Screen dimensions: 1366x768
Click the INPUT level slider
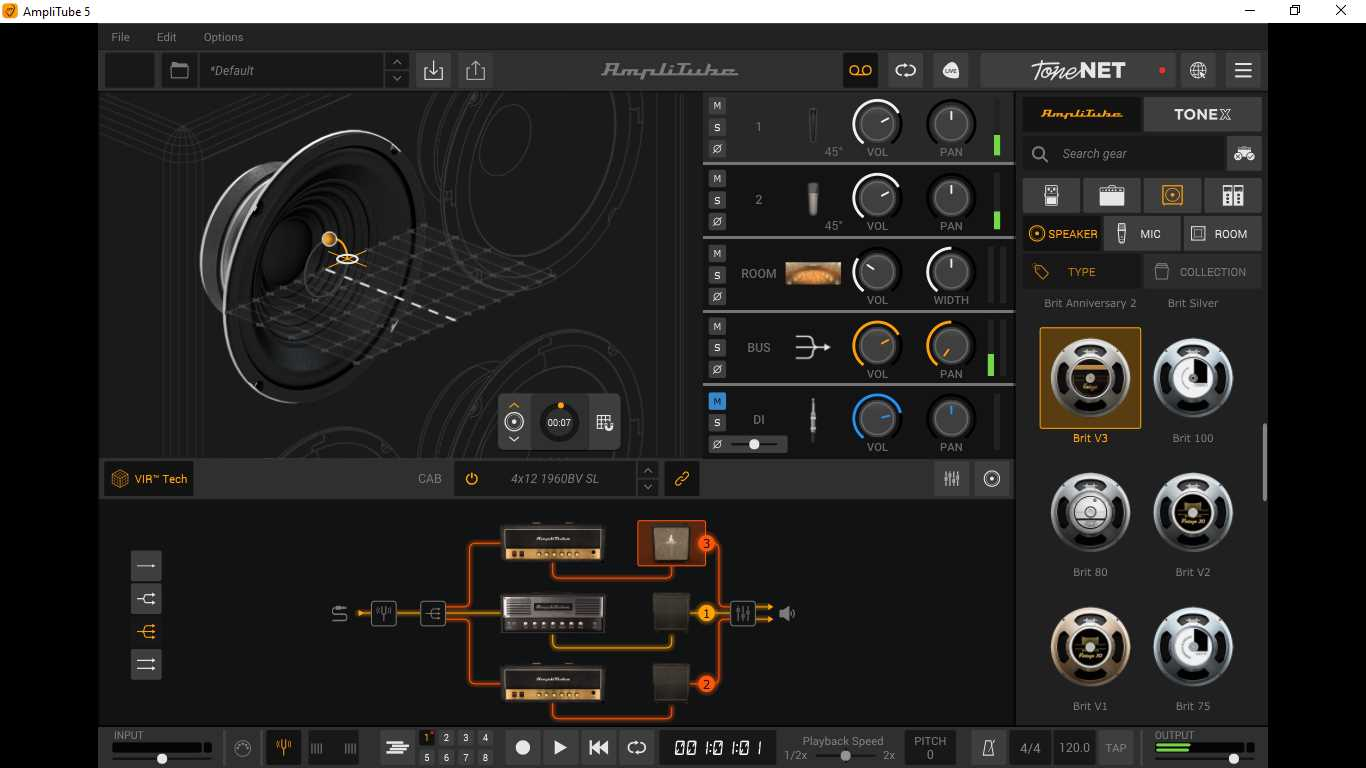tap(162, 759)
